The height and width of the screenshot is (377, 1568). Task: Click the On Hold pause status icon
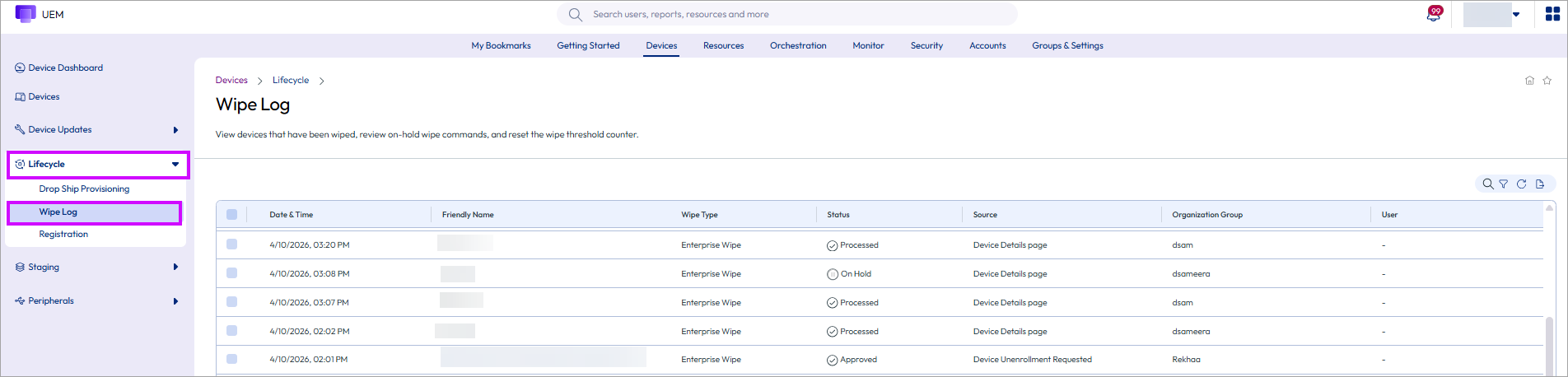[833, 274]
